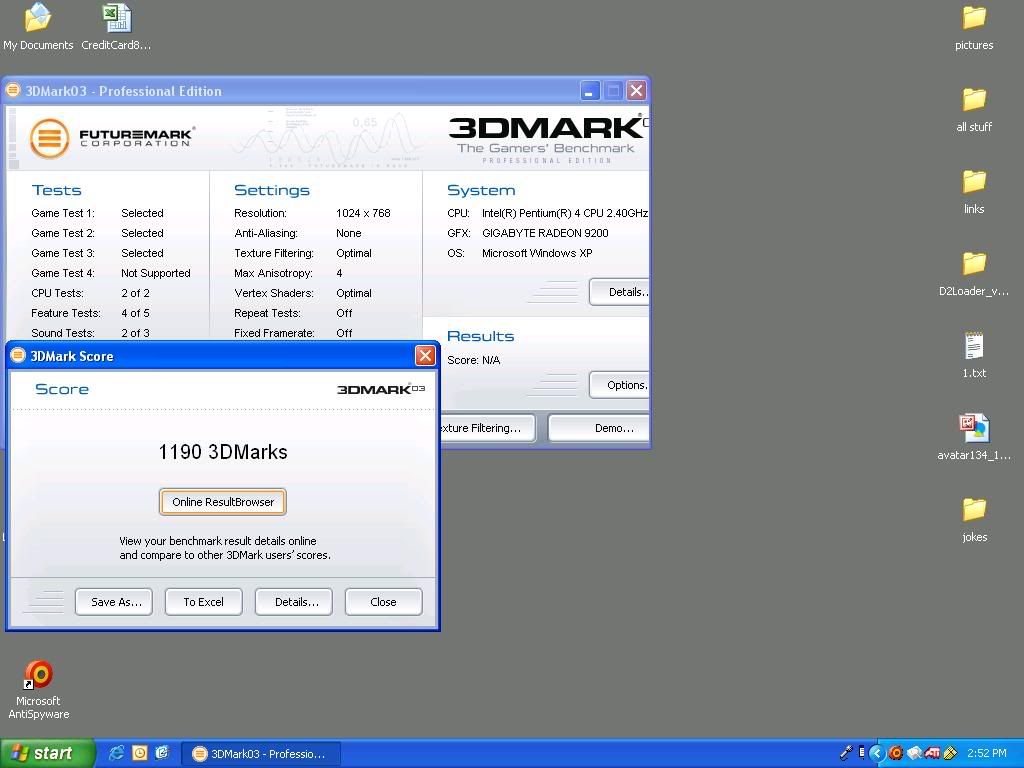Click the Futuremark Corporation logo
Screen dimensions: 1024x768
click(112, 138)
